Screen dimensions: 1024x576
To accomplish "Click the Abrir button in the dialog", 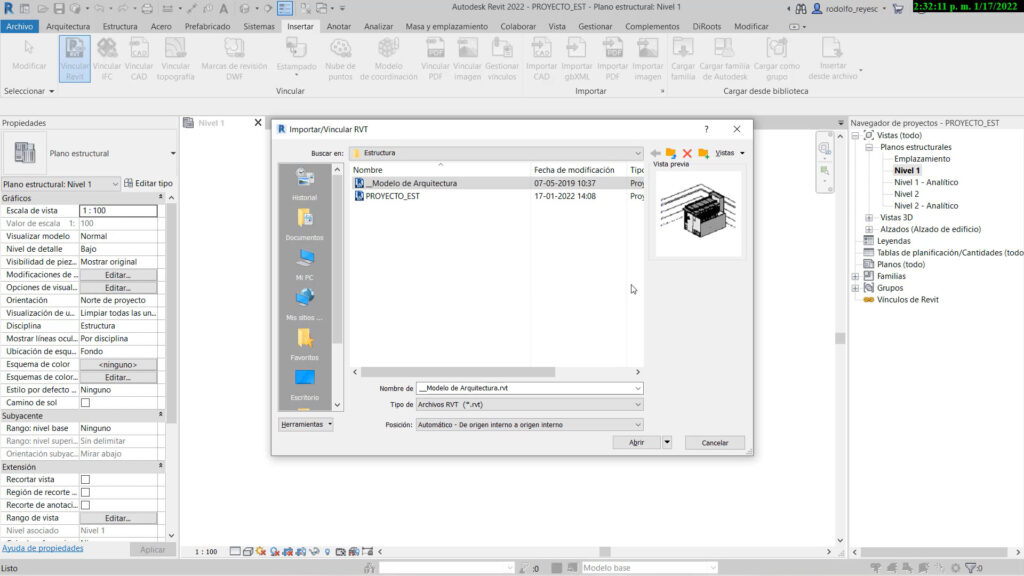I will (x=636, y=442).
